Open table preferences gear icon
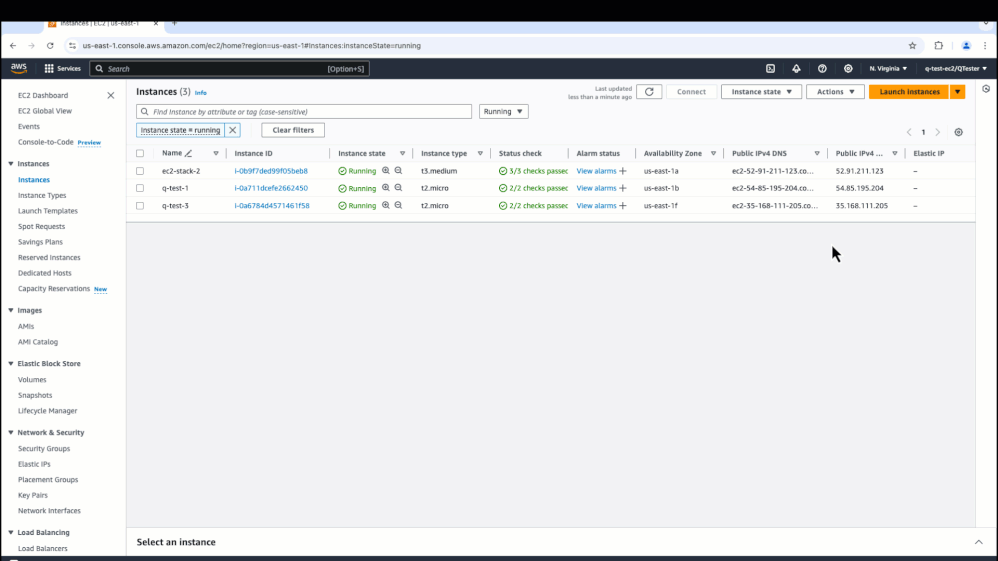The image size is (998, 561). tap(959, 132)
